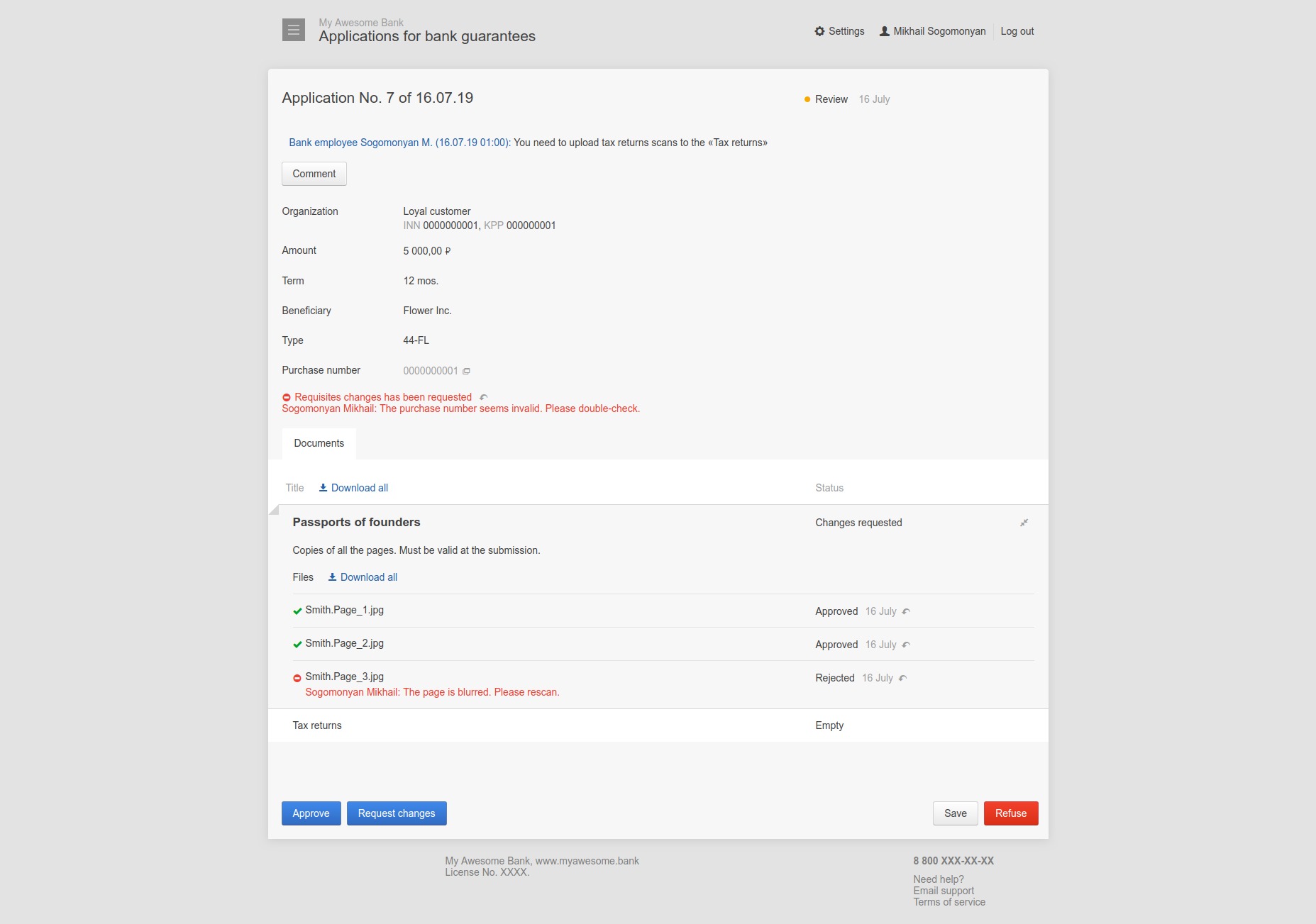Open purchase number external link icon
The image size is (1316, 924).
point(466,371)
